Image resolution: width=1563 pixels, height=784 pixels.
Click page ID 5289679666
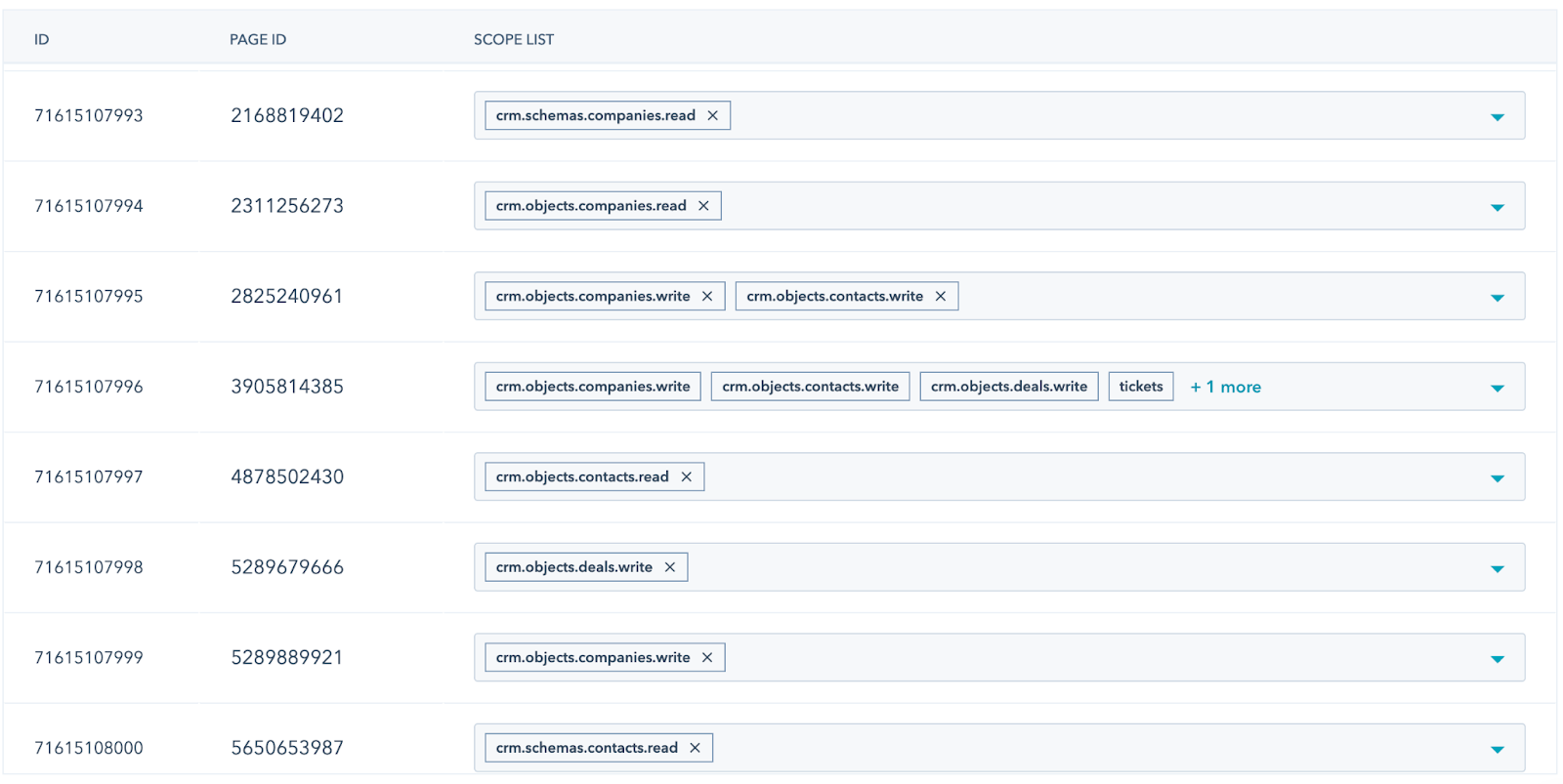(x=287, y=567)
